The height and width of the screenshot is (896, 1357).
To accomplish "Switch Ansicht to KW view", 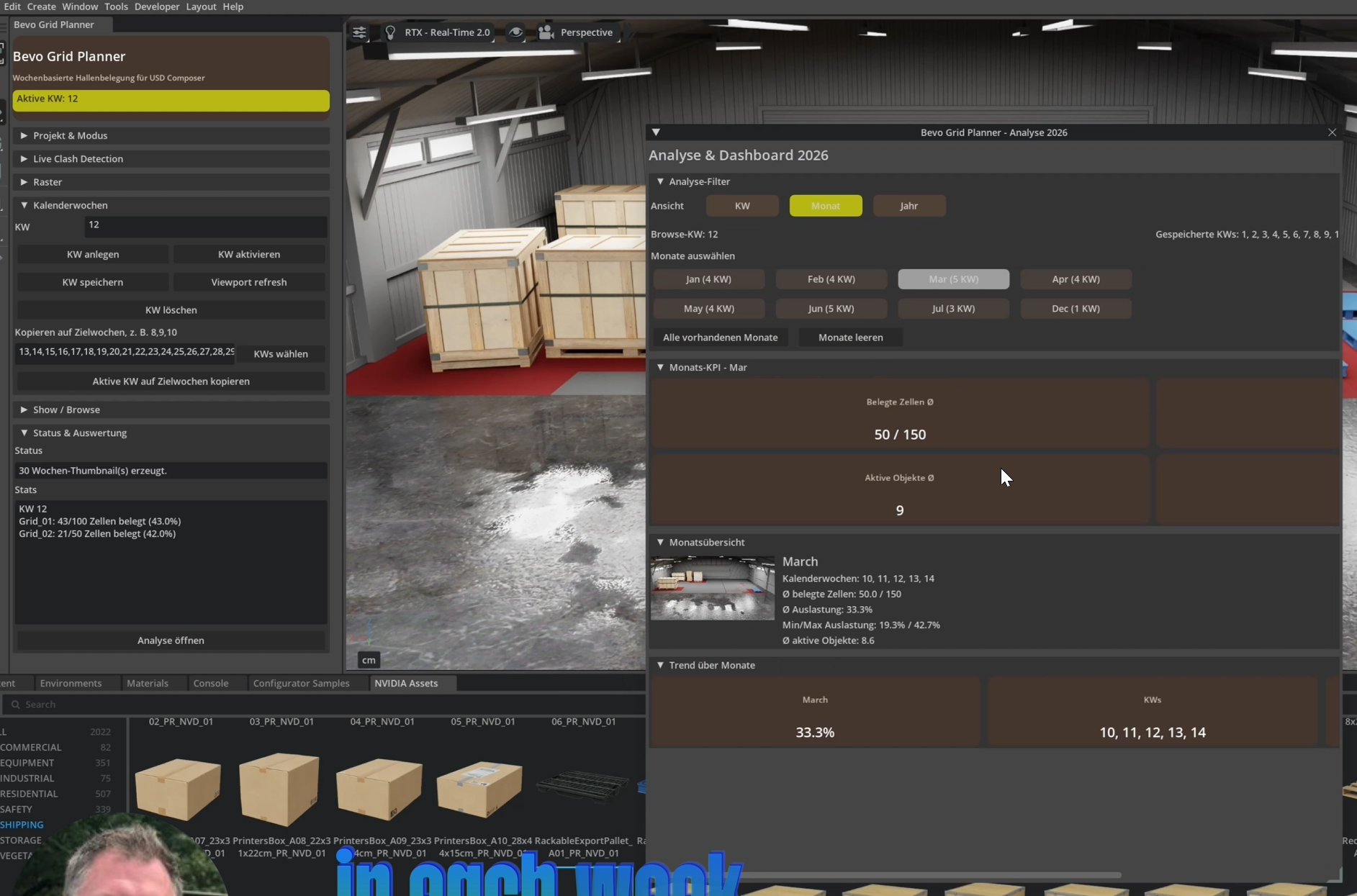I will point(742,206).
